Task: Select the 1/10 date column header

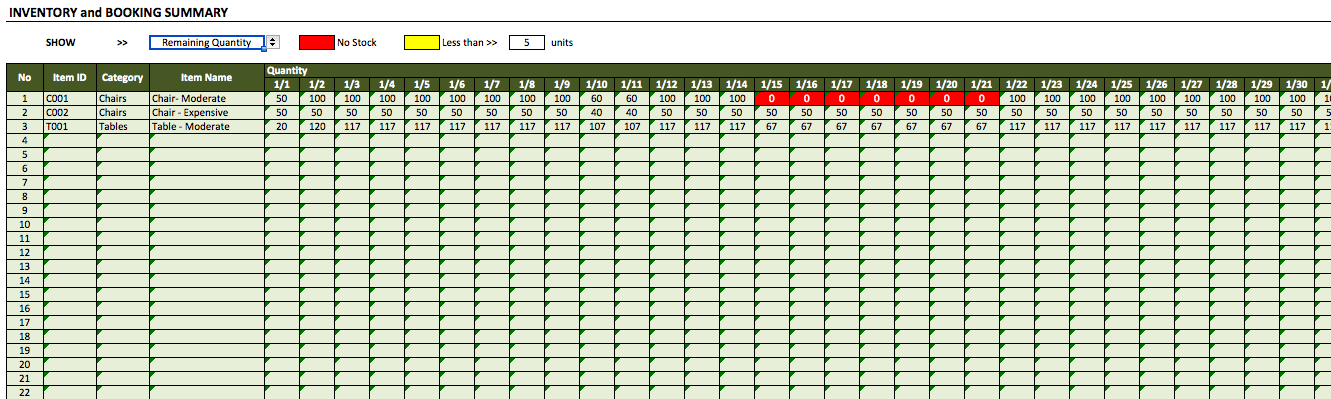Action: [x=597, y=84]
